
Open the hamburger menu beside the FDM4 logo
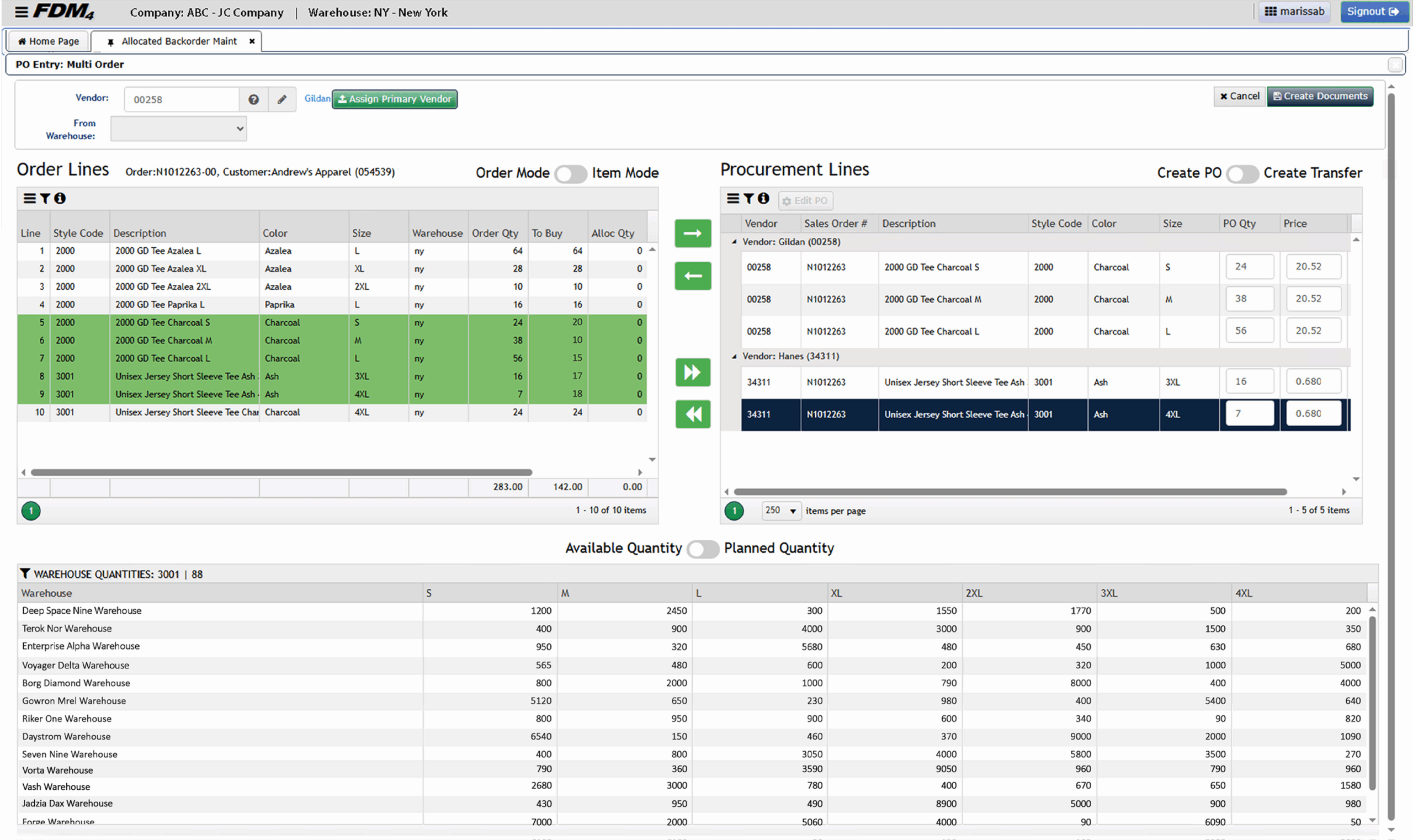coord(21,12)
